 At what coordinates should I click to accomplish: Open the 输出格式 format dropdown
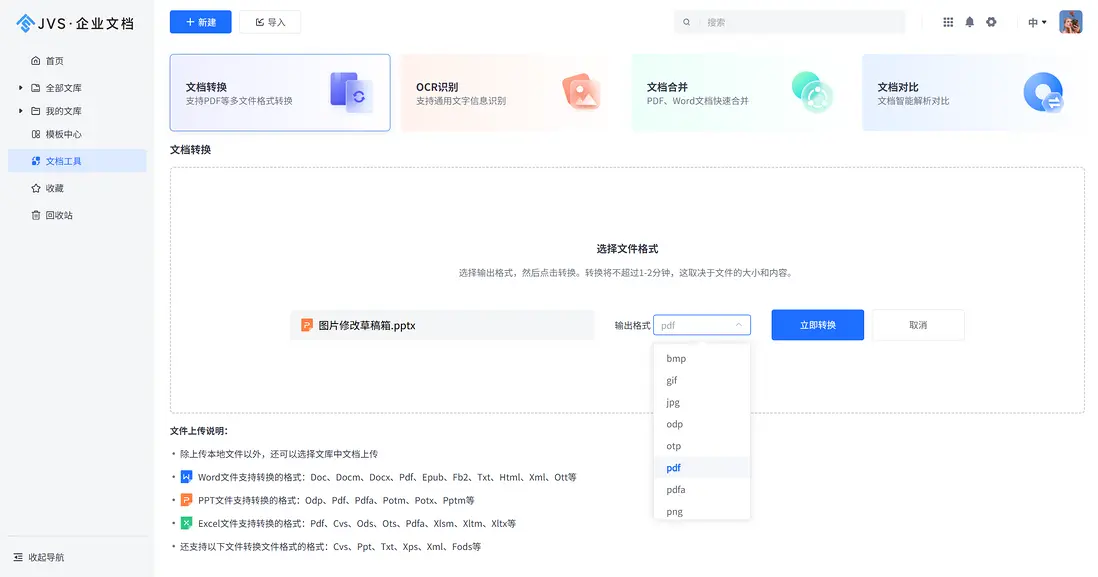tap(701, 324)
